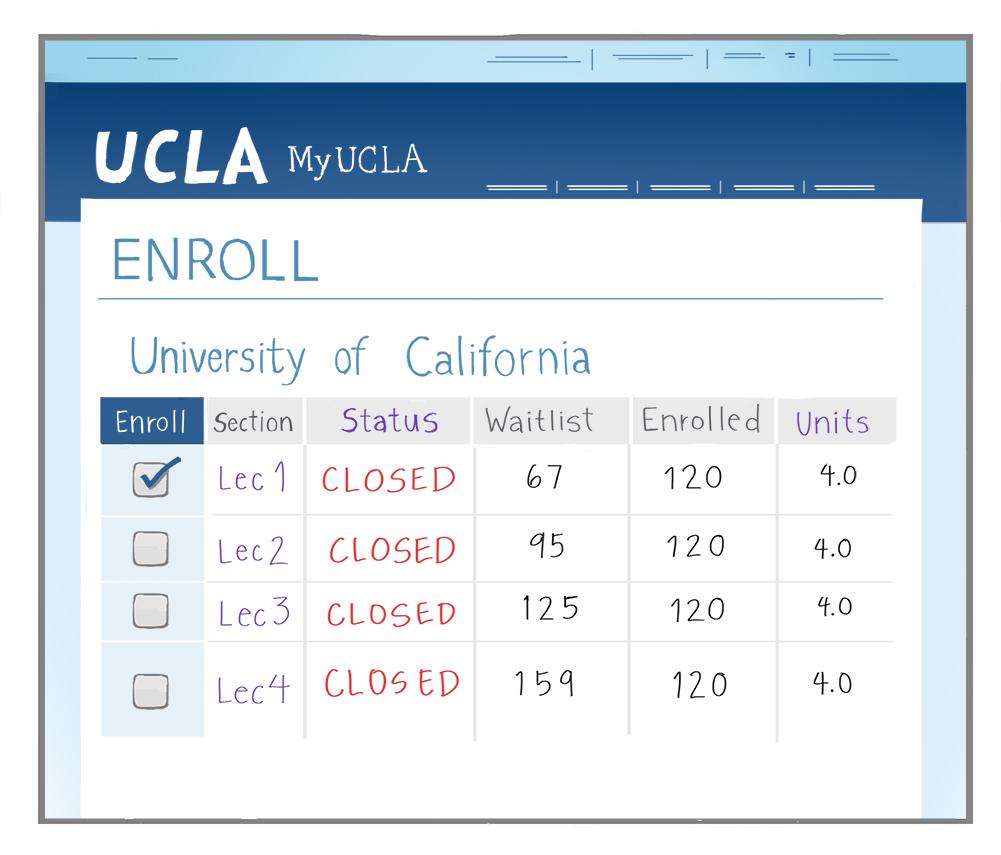Viewport: 1001px width, 855px height.
Task: Click the Enroll column header
Action: (151, 422)
